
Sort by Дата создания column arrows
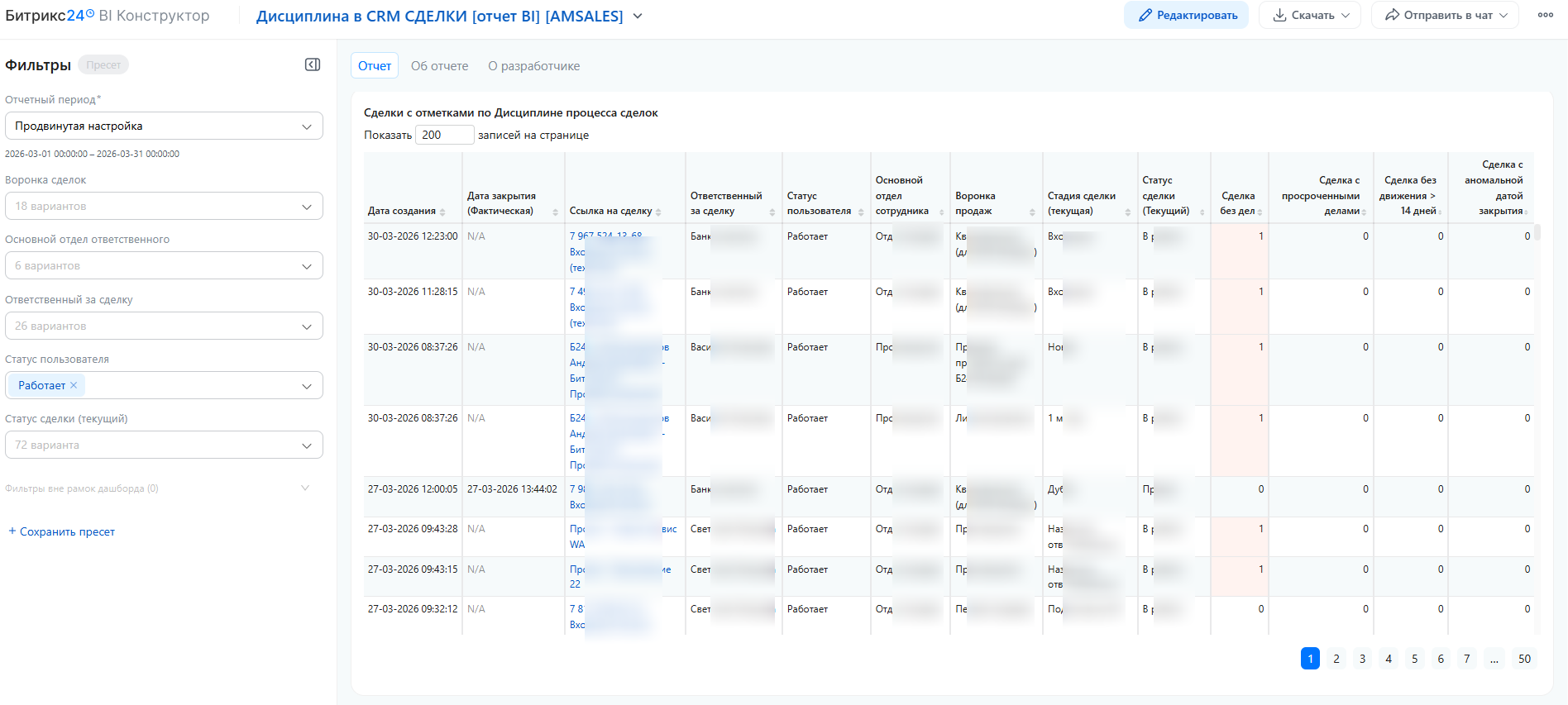click(x=443, y=212)
